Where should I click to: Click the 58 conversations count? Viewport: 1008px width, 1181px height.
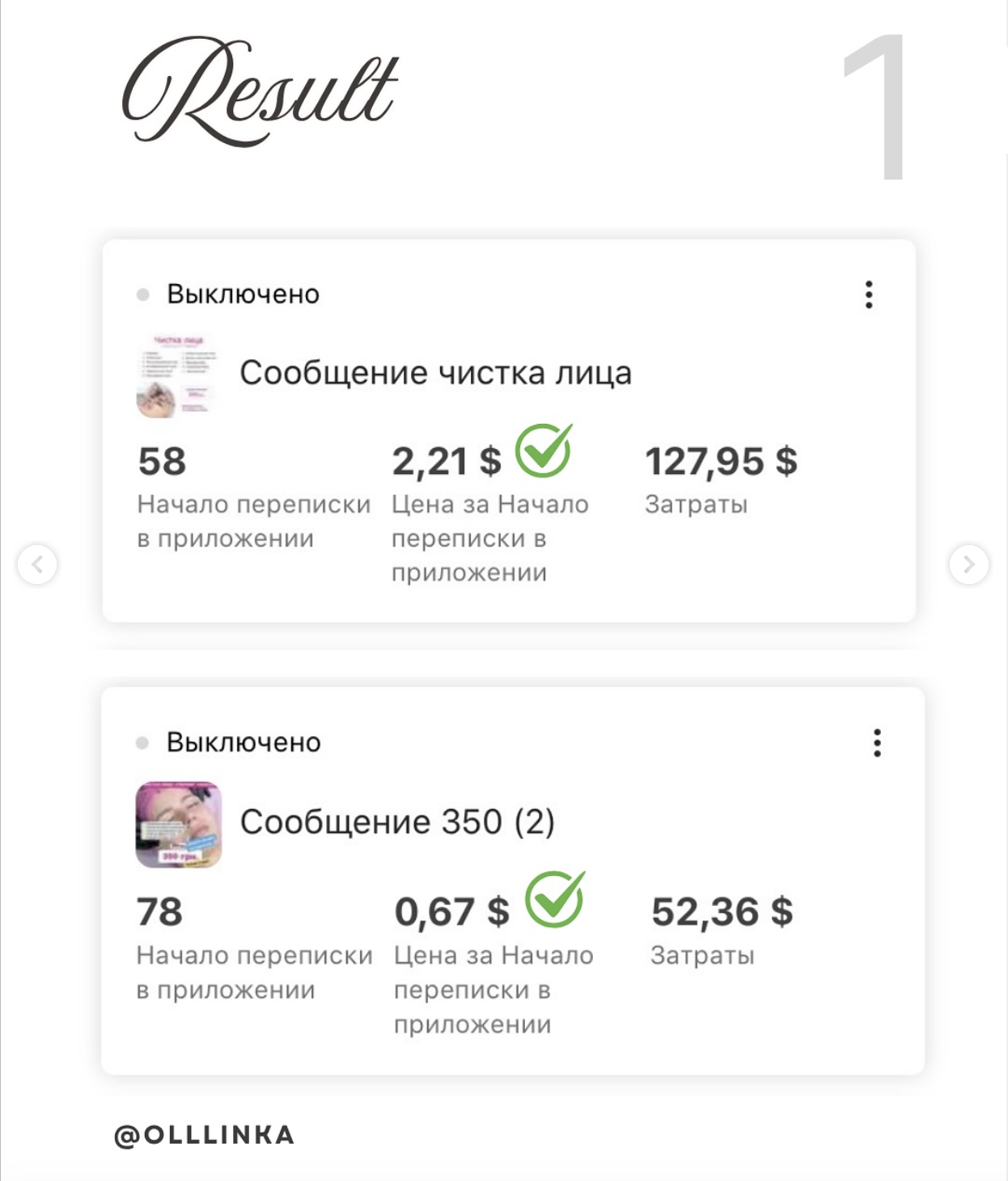[x=162, y=461]
